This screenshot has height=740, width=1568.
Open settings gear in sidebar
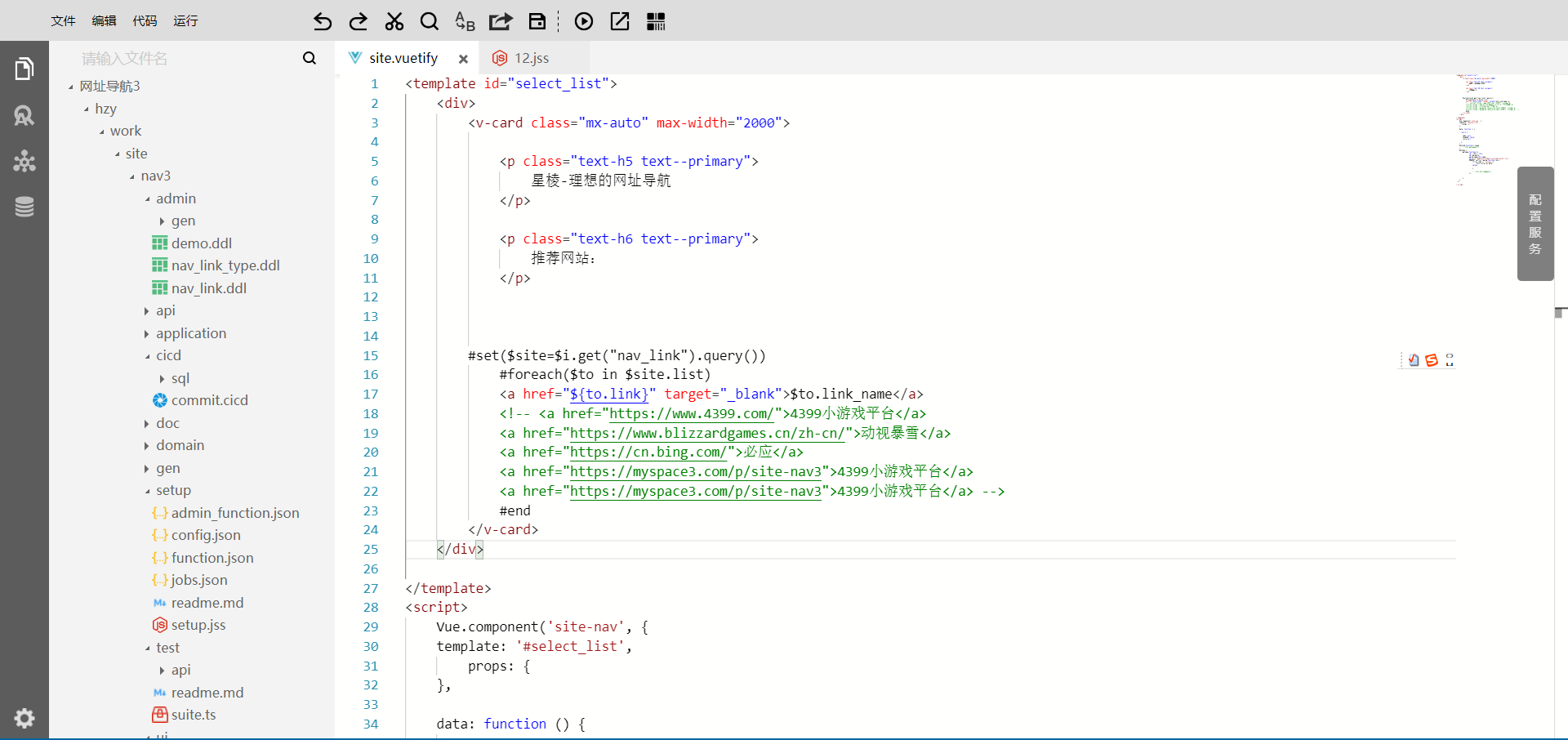24,718
